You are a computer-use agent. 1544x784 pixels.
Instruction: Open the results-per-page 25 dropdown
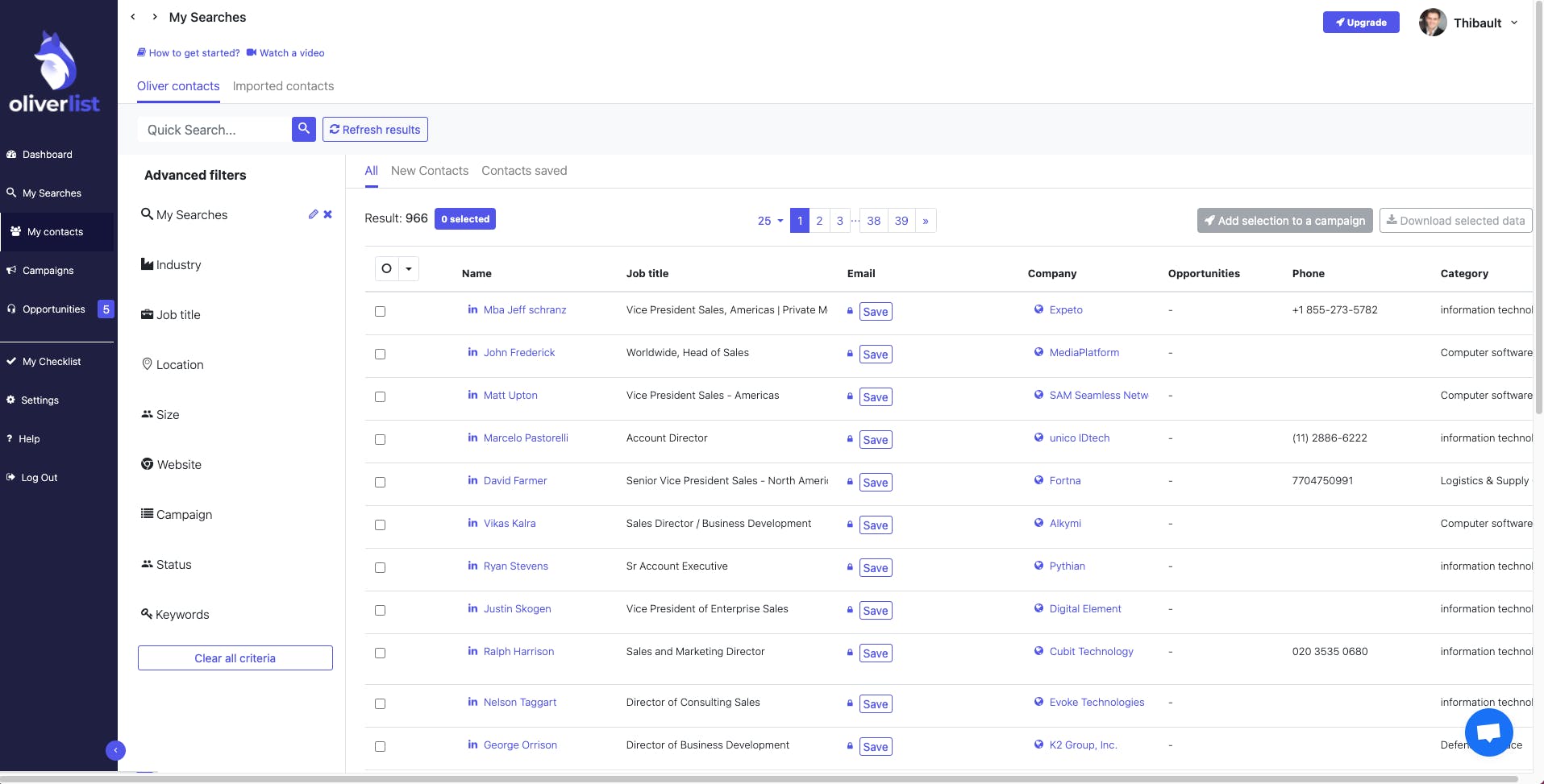click(770, 221)
